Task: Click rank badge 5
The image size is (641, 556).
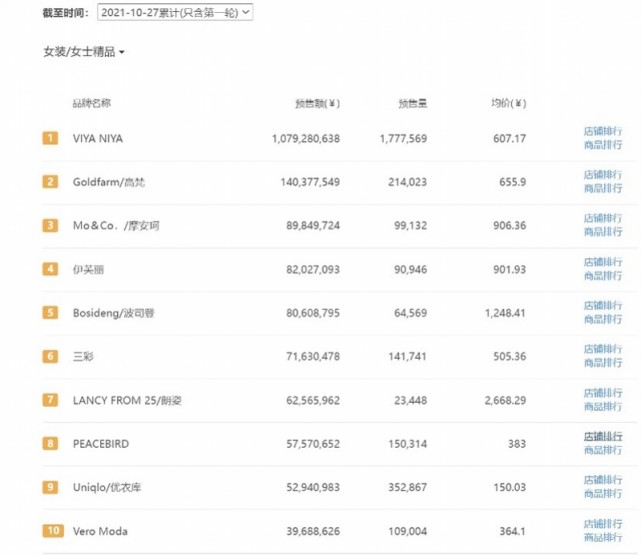Action: (x=50, y=313)
